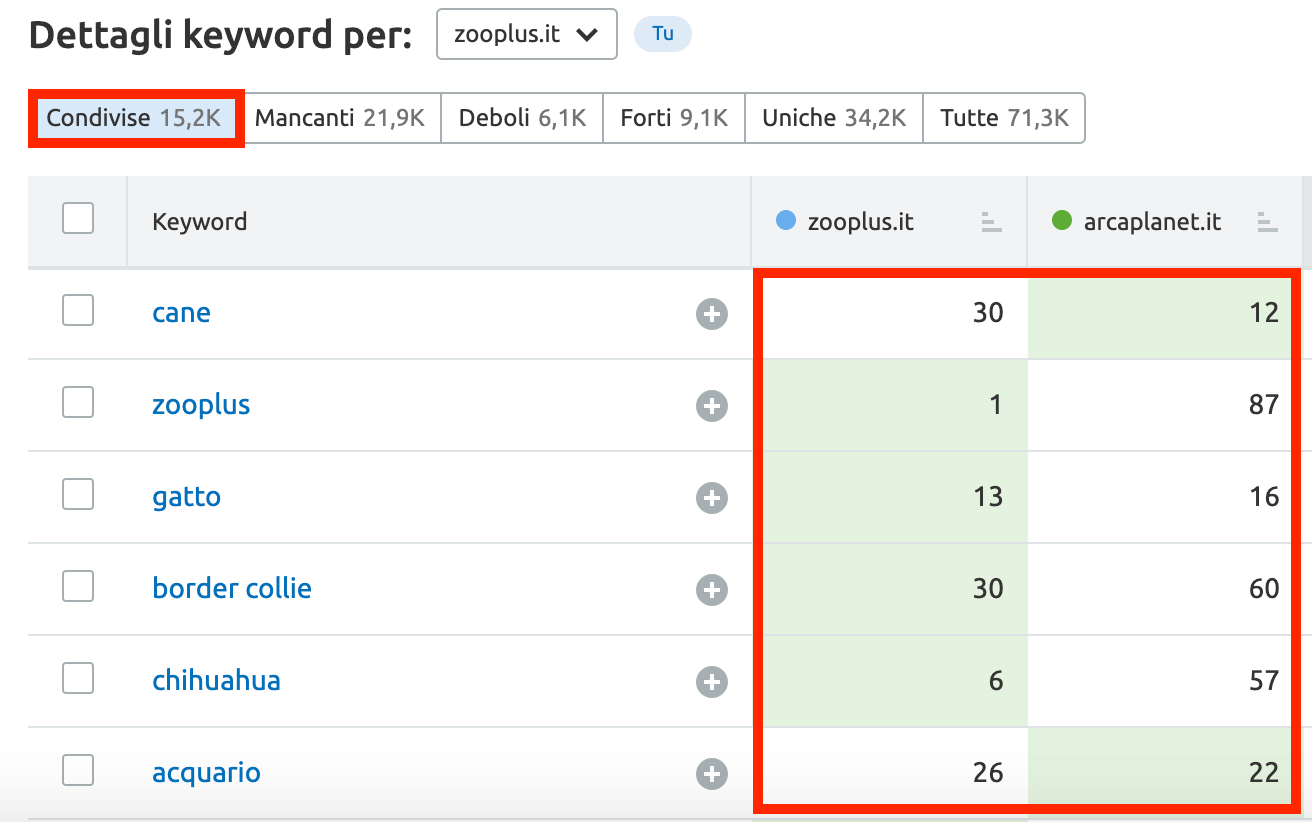Select the gatto row checkbox
Viewport: 1312px width, 822px height.
[78, 494]
